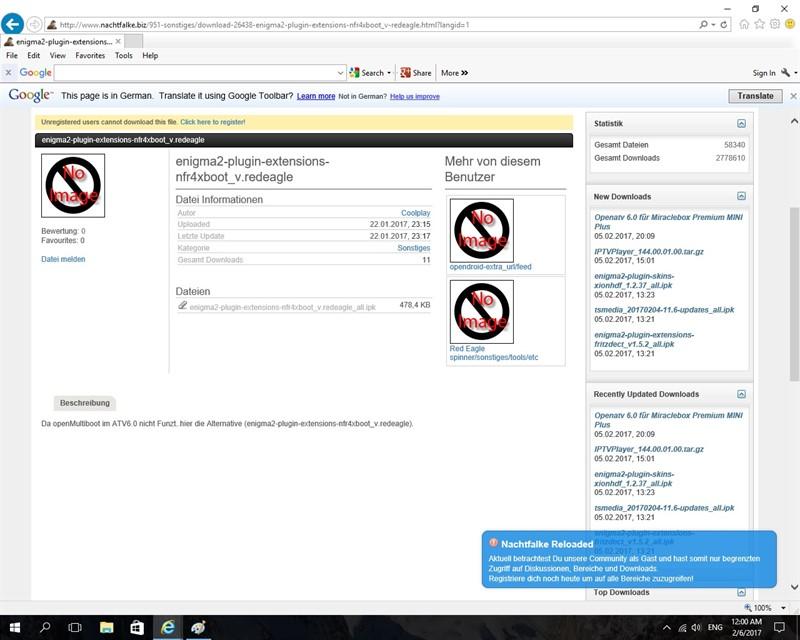Refresh the page with the reload icon
The image size is (800, 640).
723,24
